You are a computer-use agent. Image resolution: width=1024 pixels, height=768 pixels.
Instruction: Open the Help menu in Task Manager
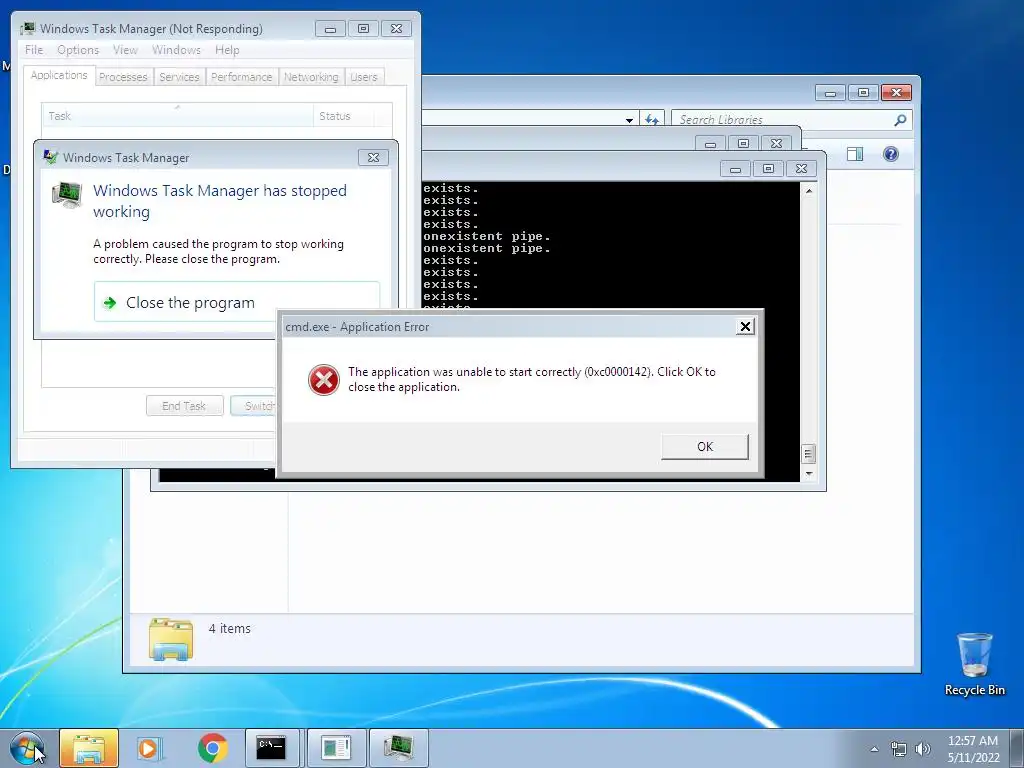227,50
